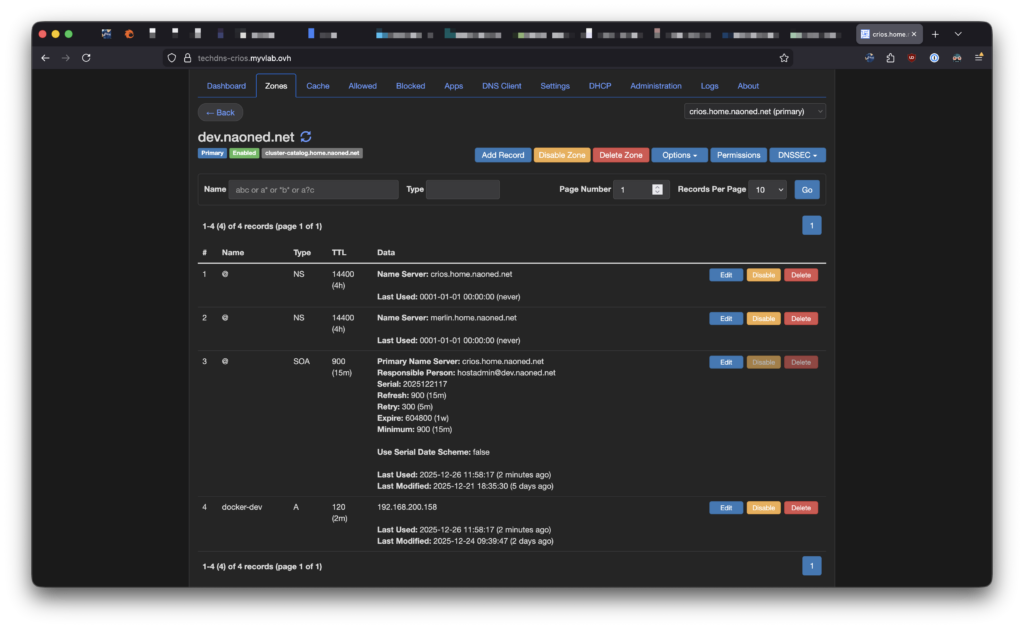1024x629 pixels.
Task: Bookmark this page with the star icon
Action: pos(784,58)
